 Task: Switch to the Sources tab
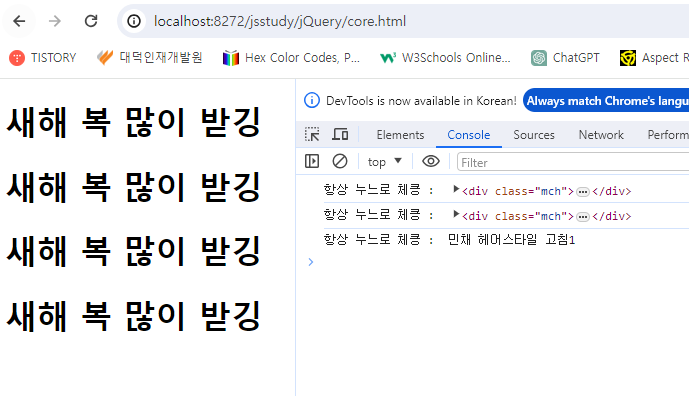(534, 135)
